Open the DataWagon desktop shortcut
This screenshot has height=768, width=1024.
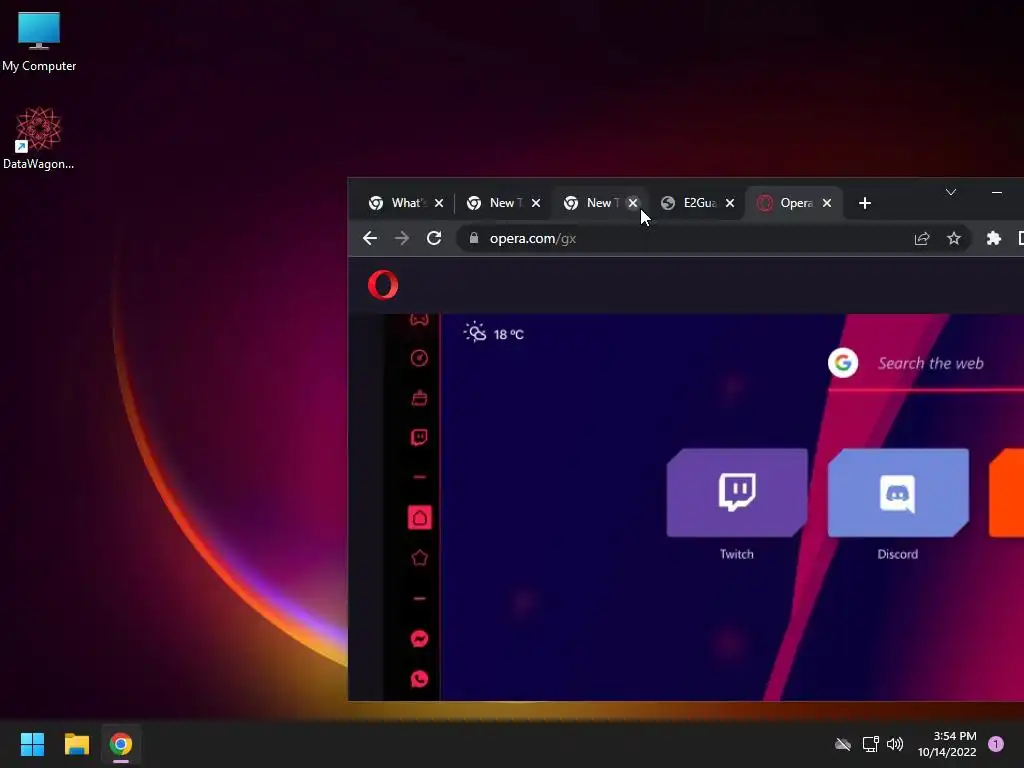pyautogui.click(x=39, y=138)
